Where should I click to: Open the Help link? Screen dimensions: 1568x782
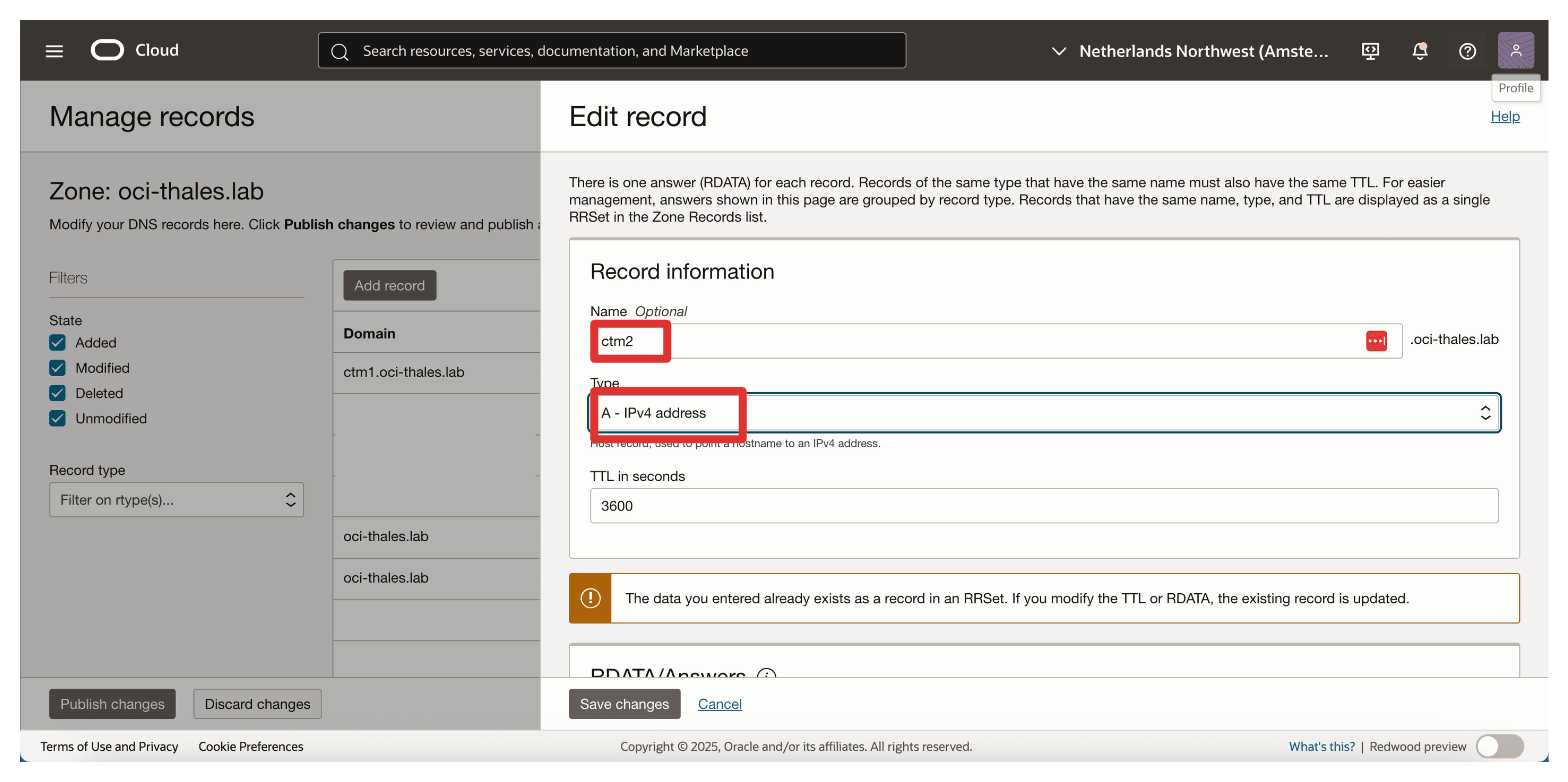[x=1505, y=116]
